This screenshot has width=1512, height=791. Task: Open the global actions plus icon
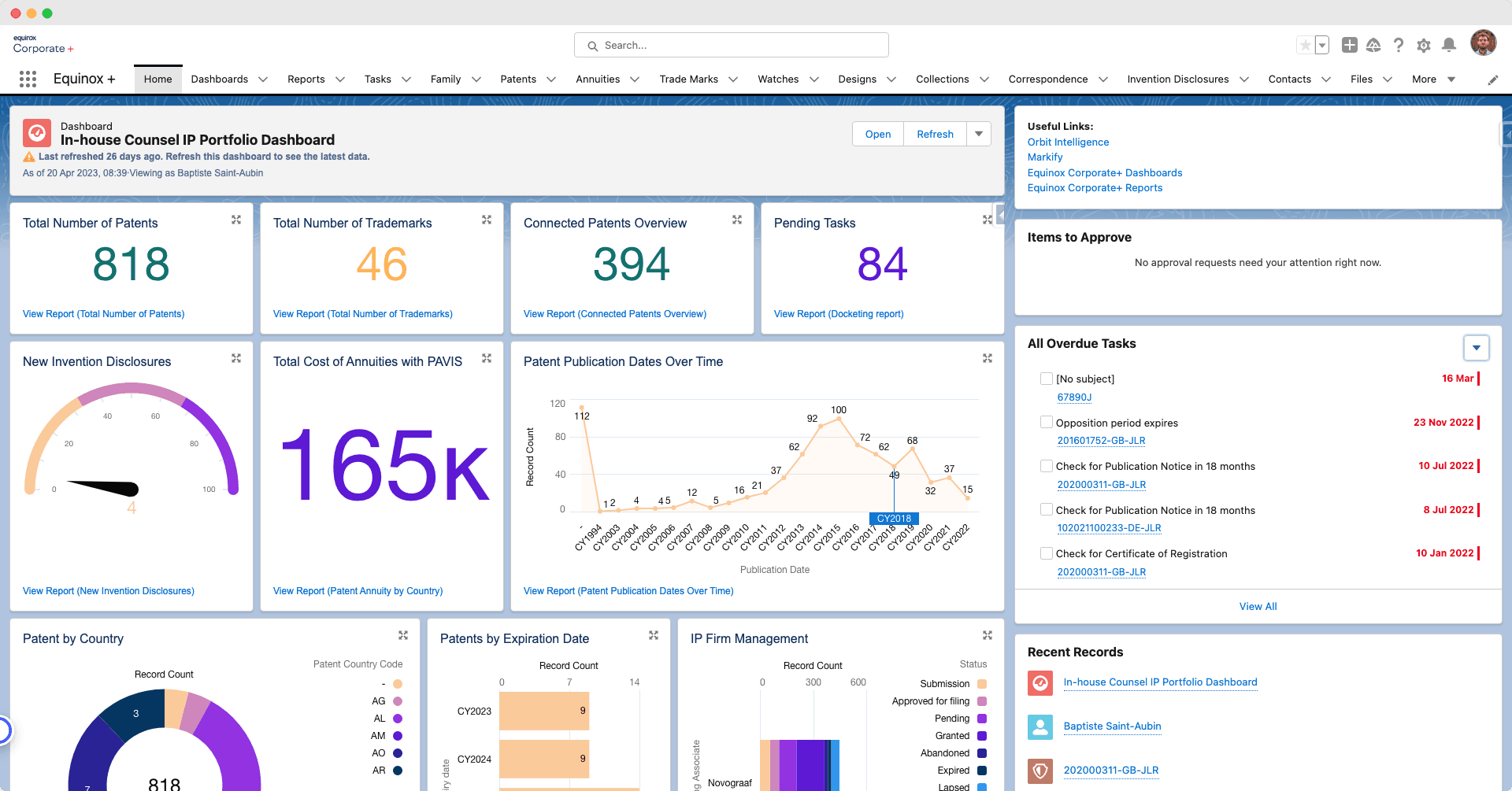point(1349,46)
